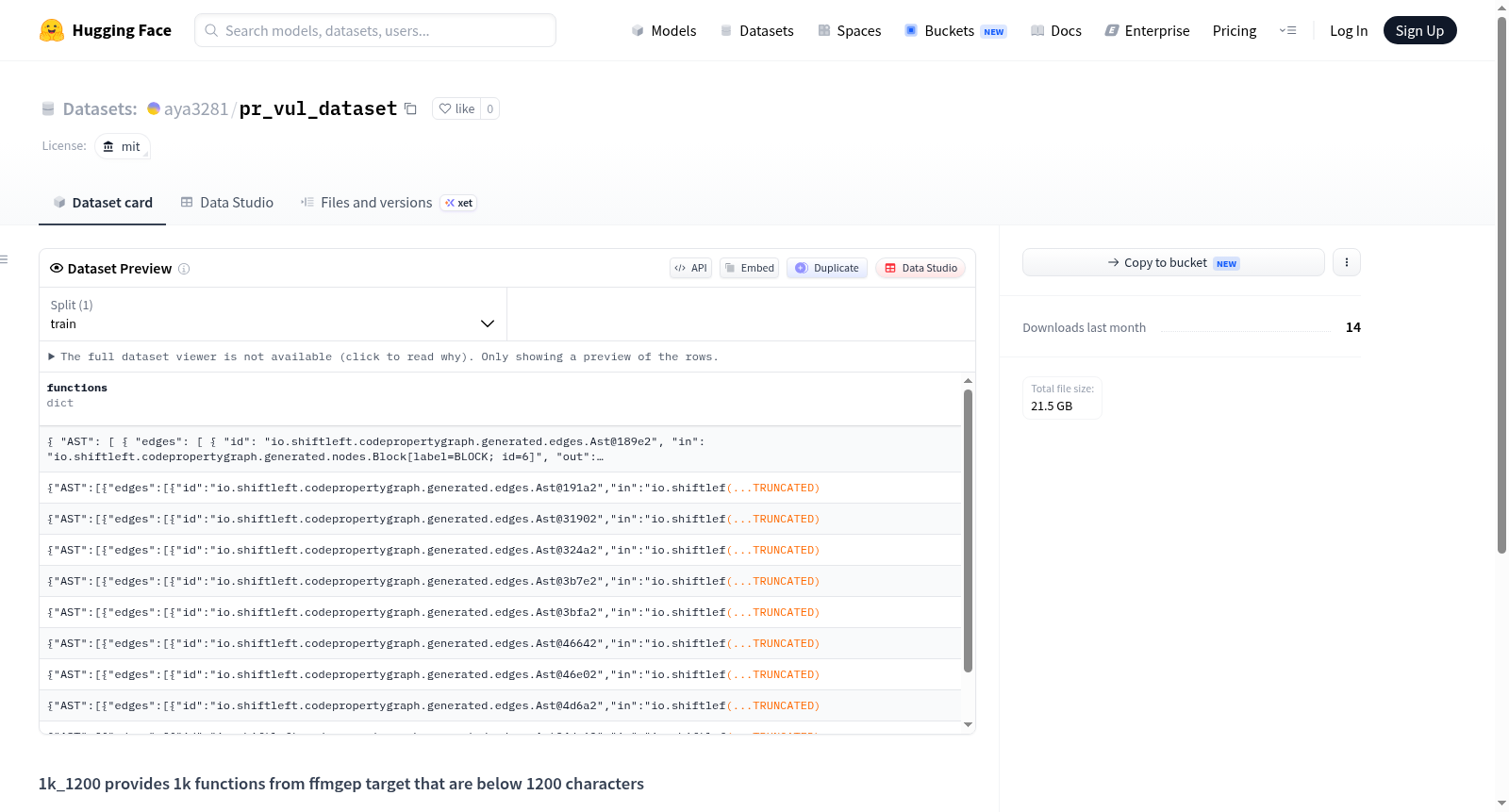This screenshot has height=812, width=1509.
Task: Click the left edge sidebar menu icon
Action: click(x=4, y=259)
